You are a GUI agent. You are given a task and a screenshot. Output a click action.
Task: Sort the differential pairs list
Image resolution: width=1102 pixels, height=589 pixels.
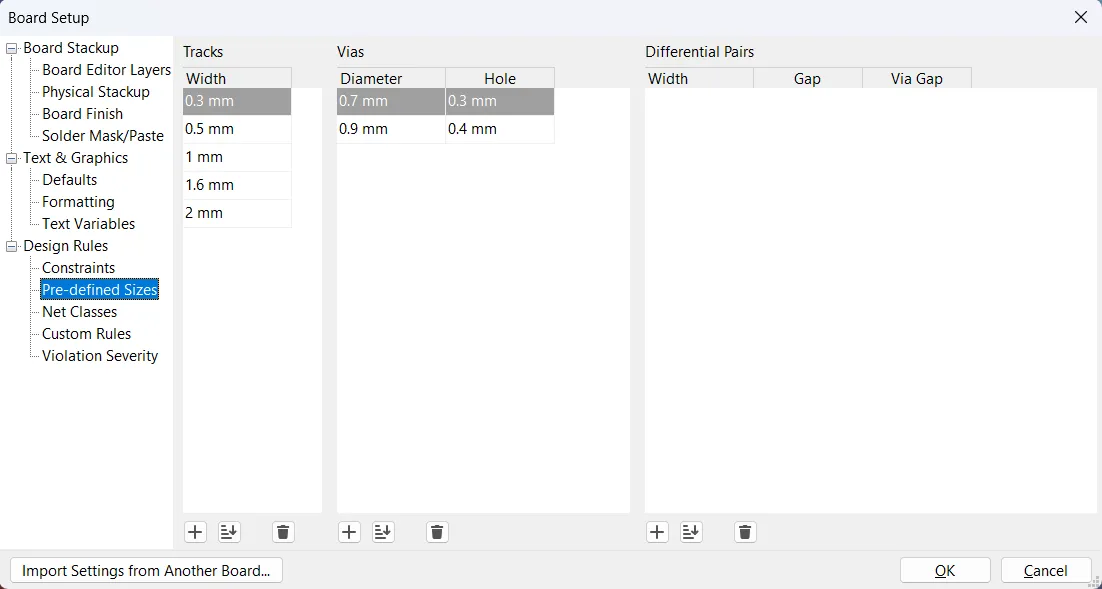pos(691,532)
